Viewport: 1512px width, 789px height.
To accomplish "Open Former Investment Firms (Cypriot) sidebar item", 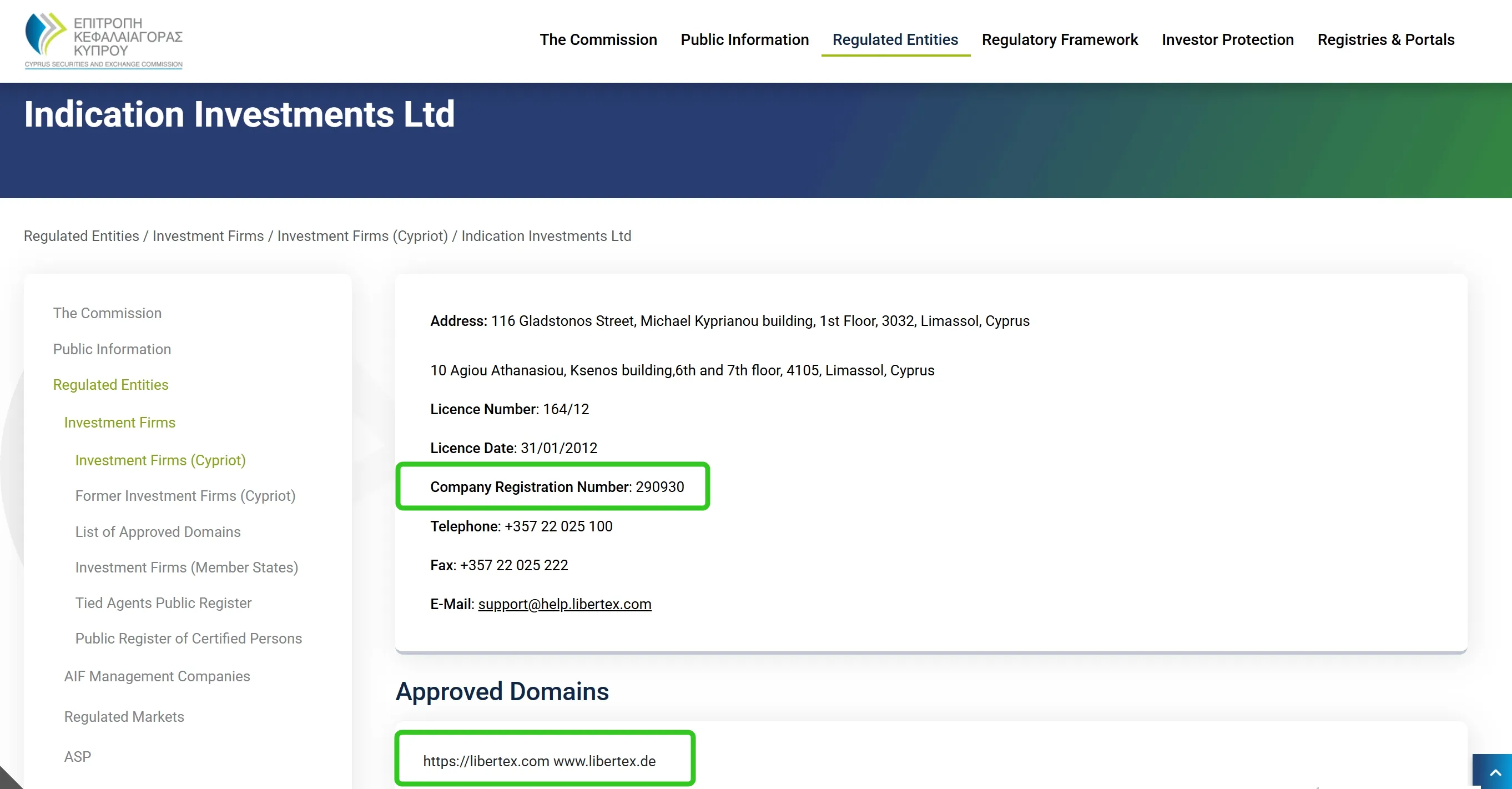I will pyautogui.click(x=185, y=496).
